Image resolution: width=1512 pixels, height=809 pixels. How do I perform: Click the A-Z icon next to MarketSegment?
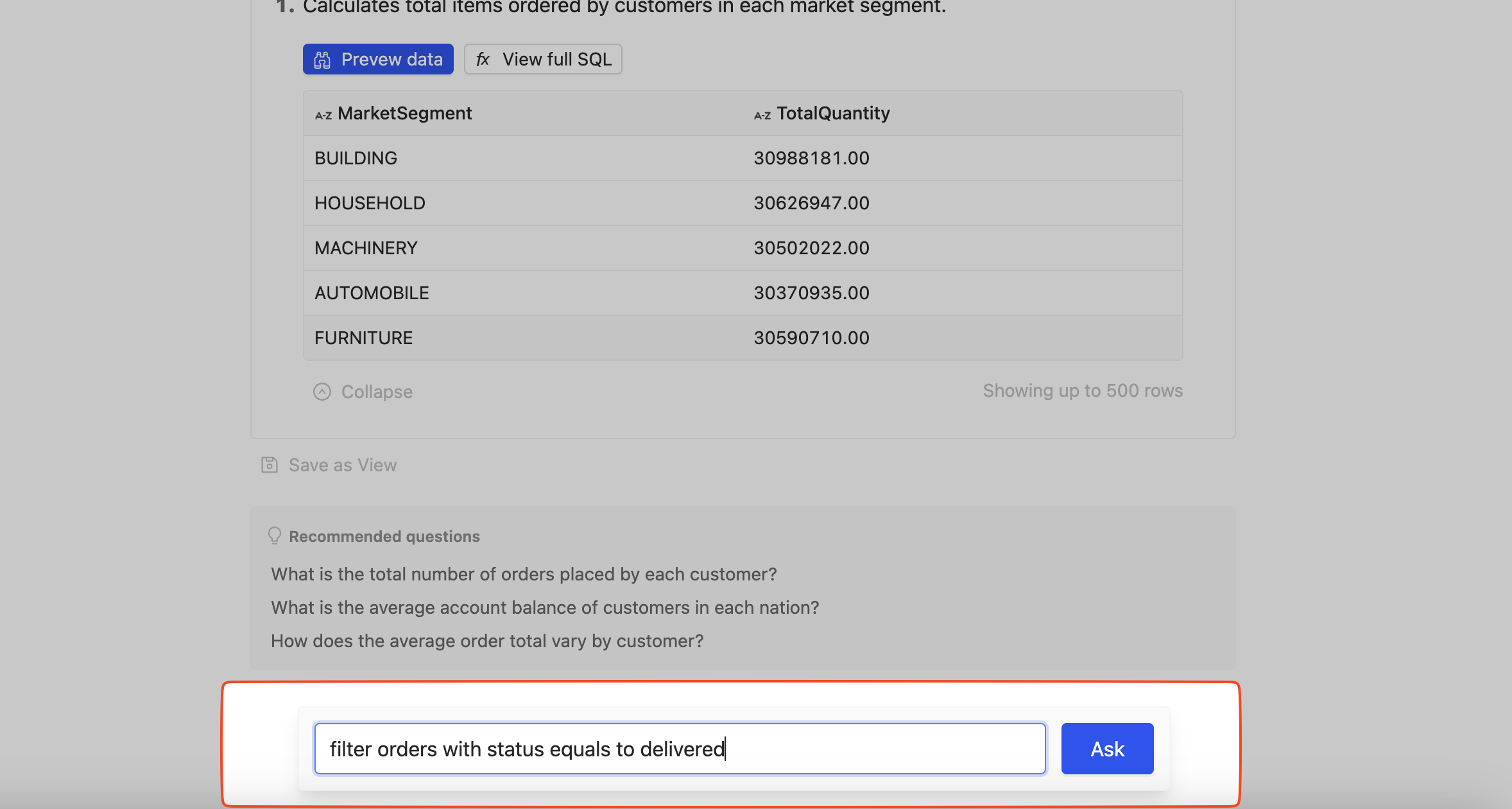(323, 116)
